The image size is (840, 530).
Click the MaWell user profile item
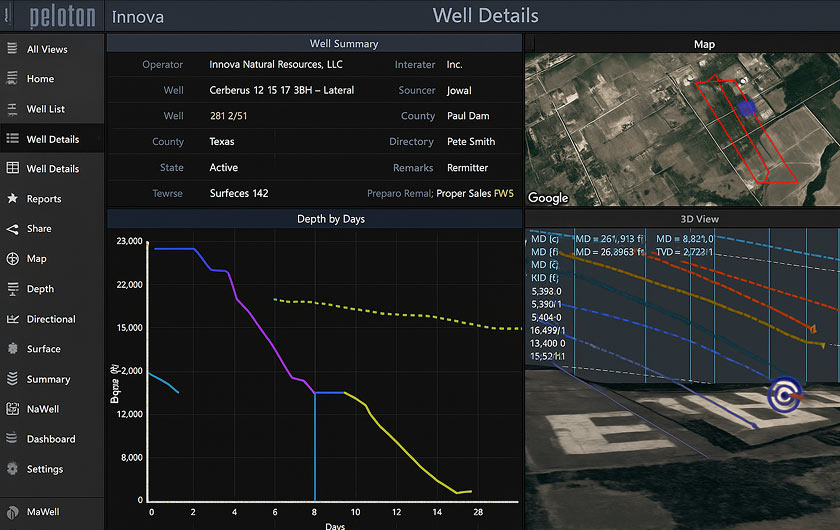coord(42,512)
